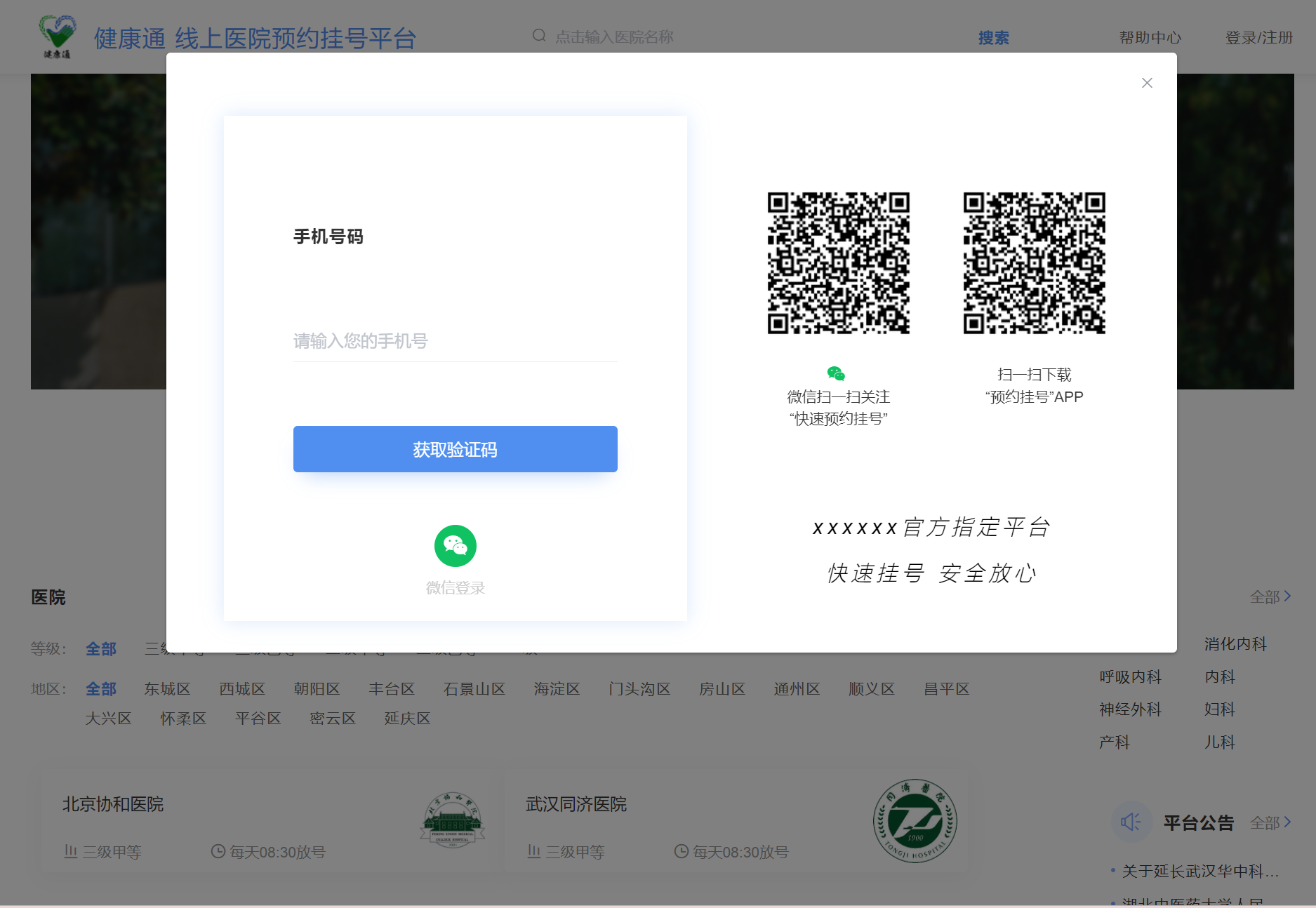Select 全部 in the 地区 filter
Screen dimensions: 1316x908
(101, 689)
